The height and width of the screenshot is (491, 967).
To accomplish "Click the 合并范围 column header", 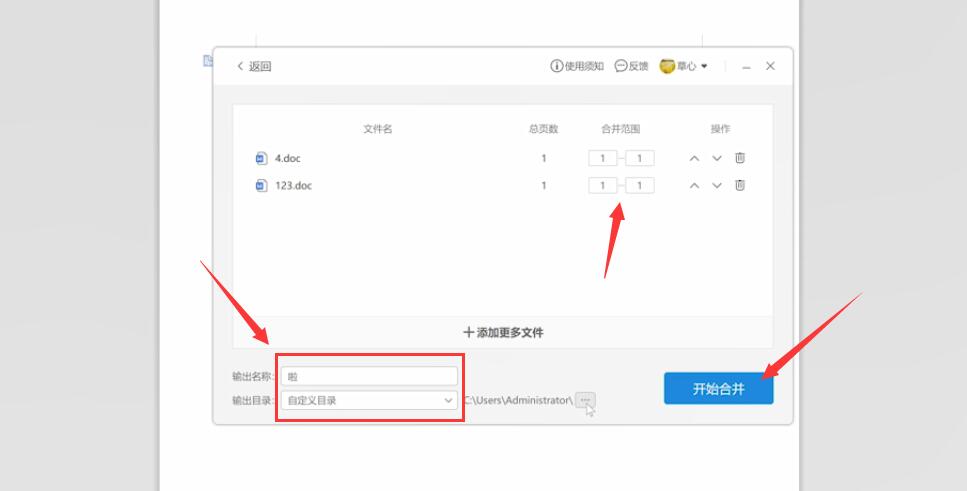I will [620, 129].
